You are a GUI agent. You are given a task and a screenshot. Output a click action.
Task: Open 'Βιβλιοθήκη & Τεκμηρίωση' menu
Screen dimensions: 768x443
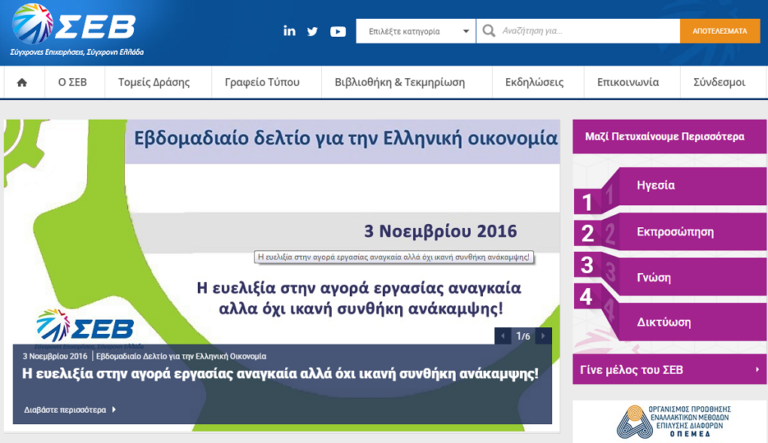tap(400, 82)
